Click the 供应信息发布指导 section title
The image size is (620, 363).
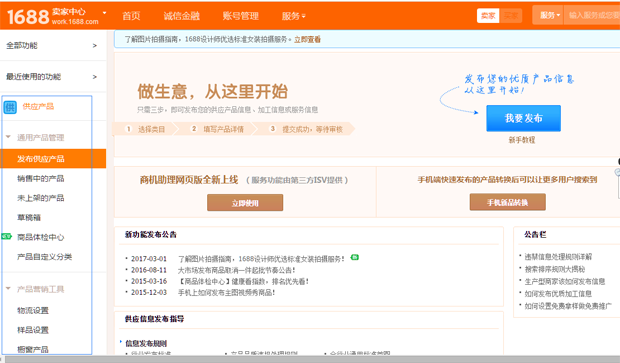154,319
